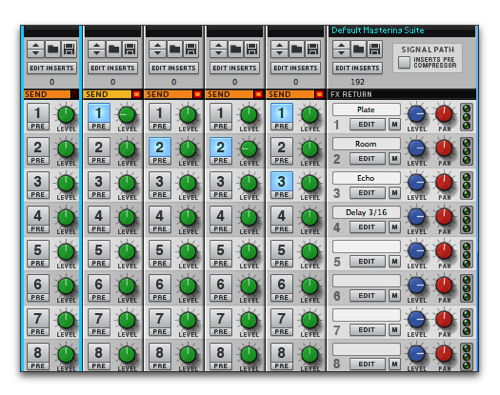500x395 pixels.
Task: Turn off lit Send 1 on the fifth channel strip
Action: [282, 113]
